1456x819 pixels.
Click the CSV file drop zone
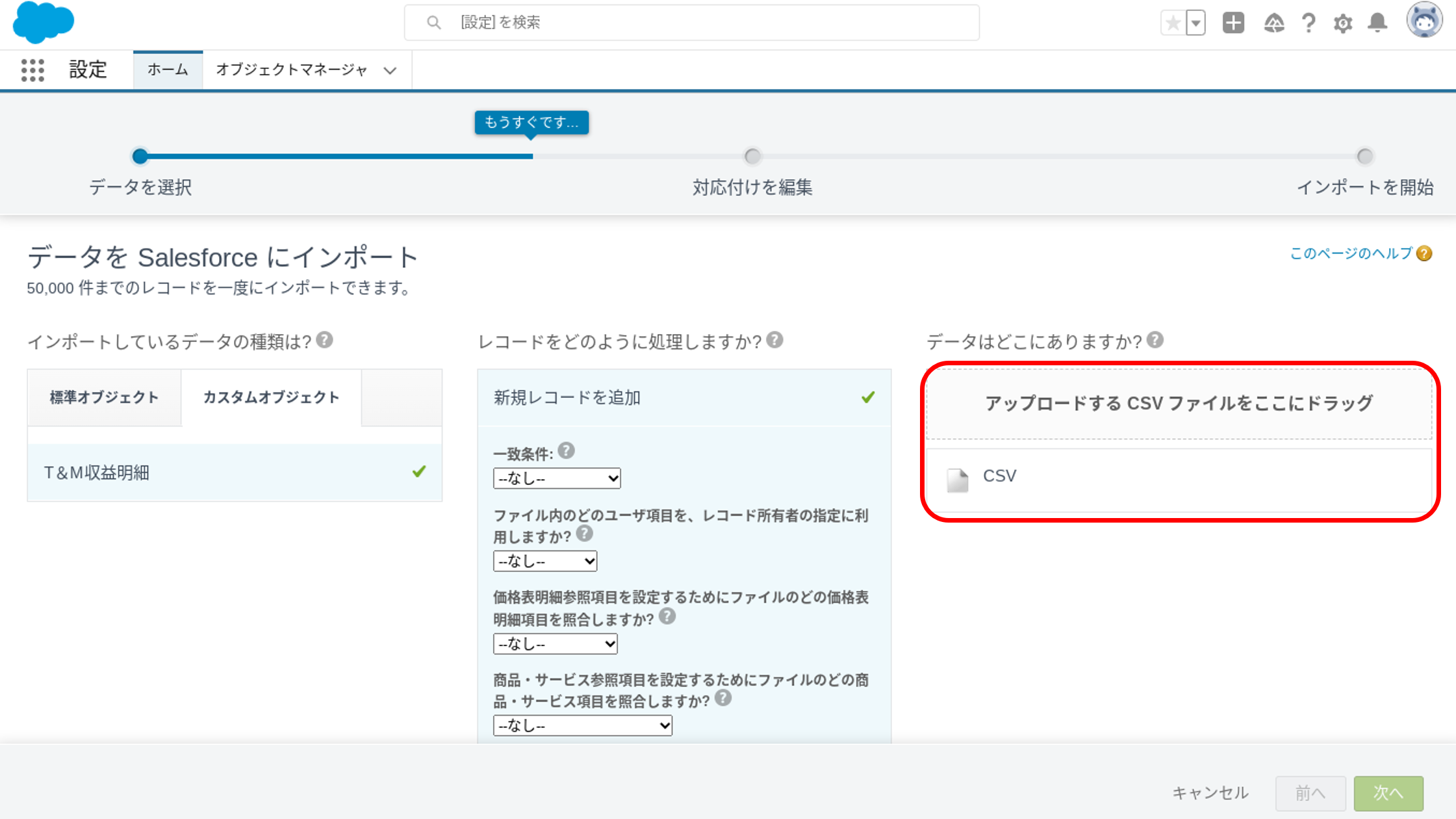[1179, 404]
